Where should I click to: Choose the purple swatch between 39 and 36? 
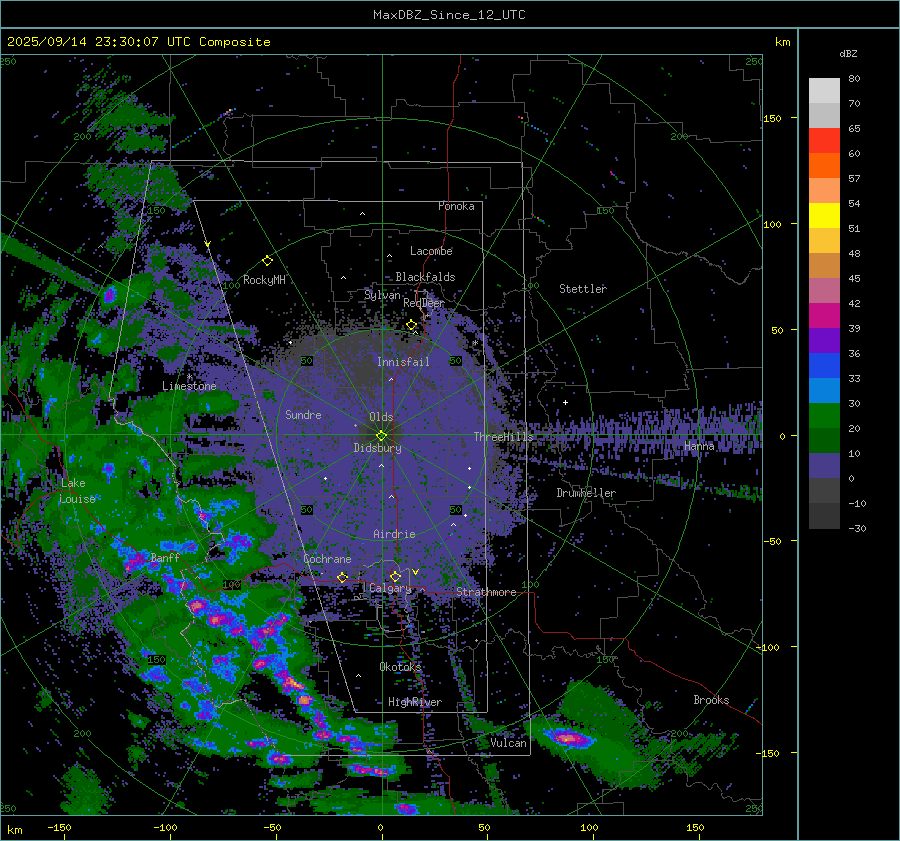(x=824, y=340)
